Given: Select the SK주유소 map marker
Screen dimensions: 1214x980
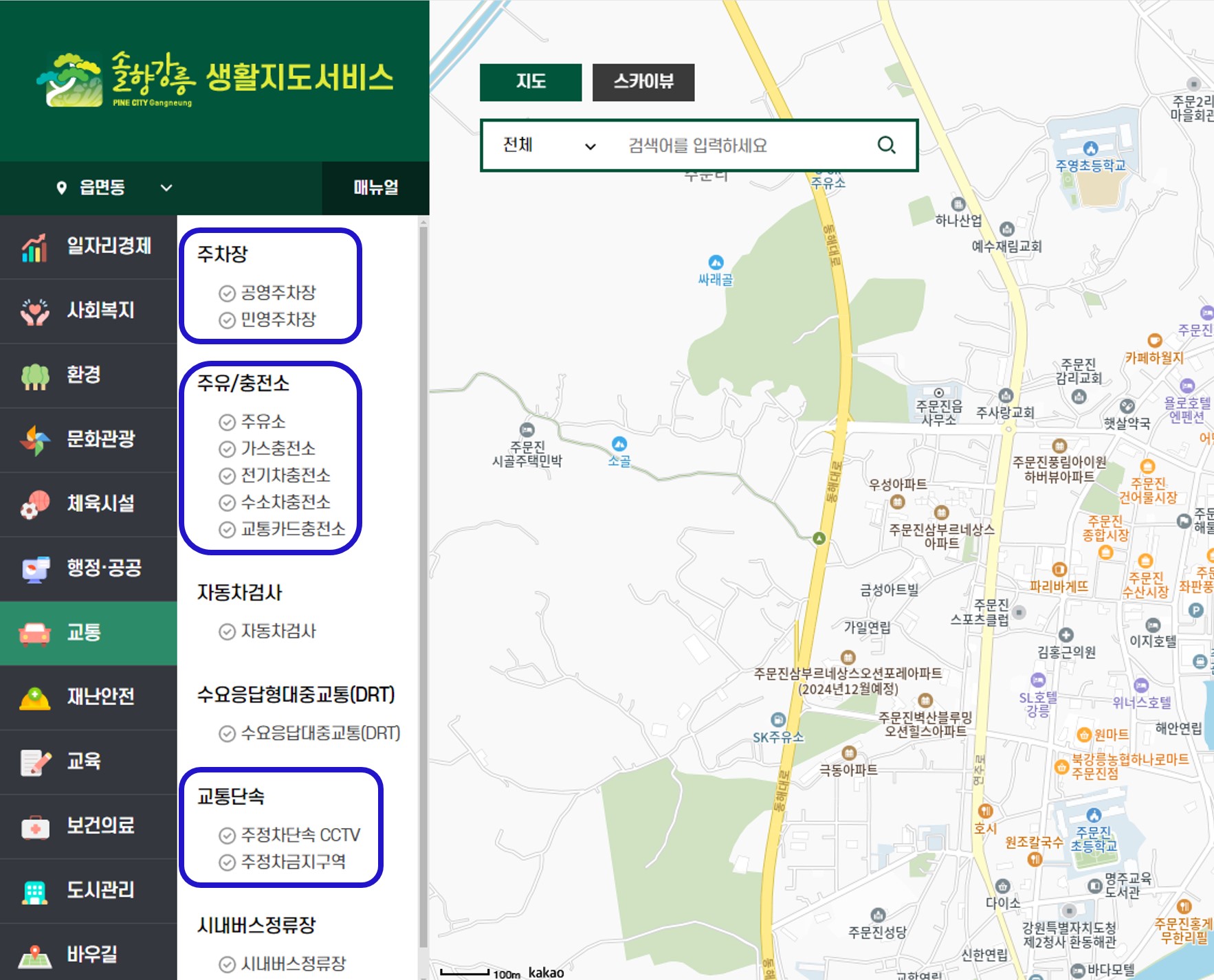Looking at the screenshot, I should coord(778,720).
